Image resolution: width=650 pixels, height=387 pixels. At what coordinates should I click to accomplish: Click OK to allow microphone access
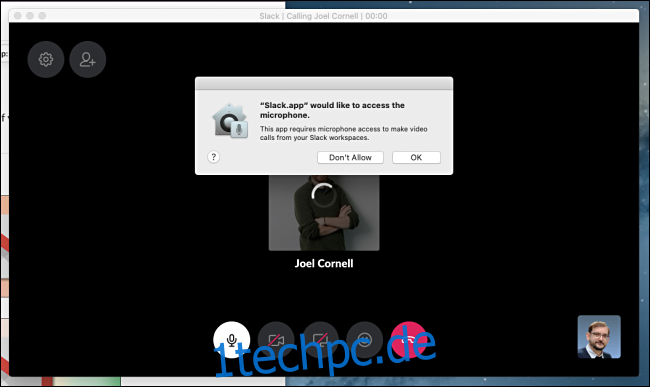click(x=416, y=157)
